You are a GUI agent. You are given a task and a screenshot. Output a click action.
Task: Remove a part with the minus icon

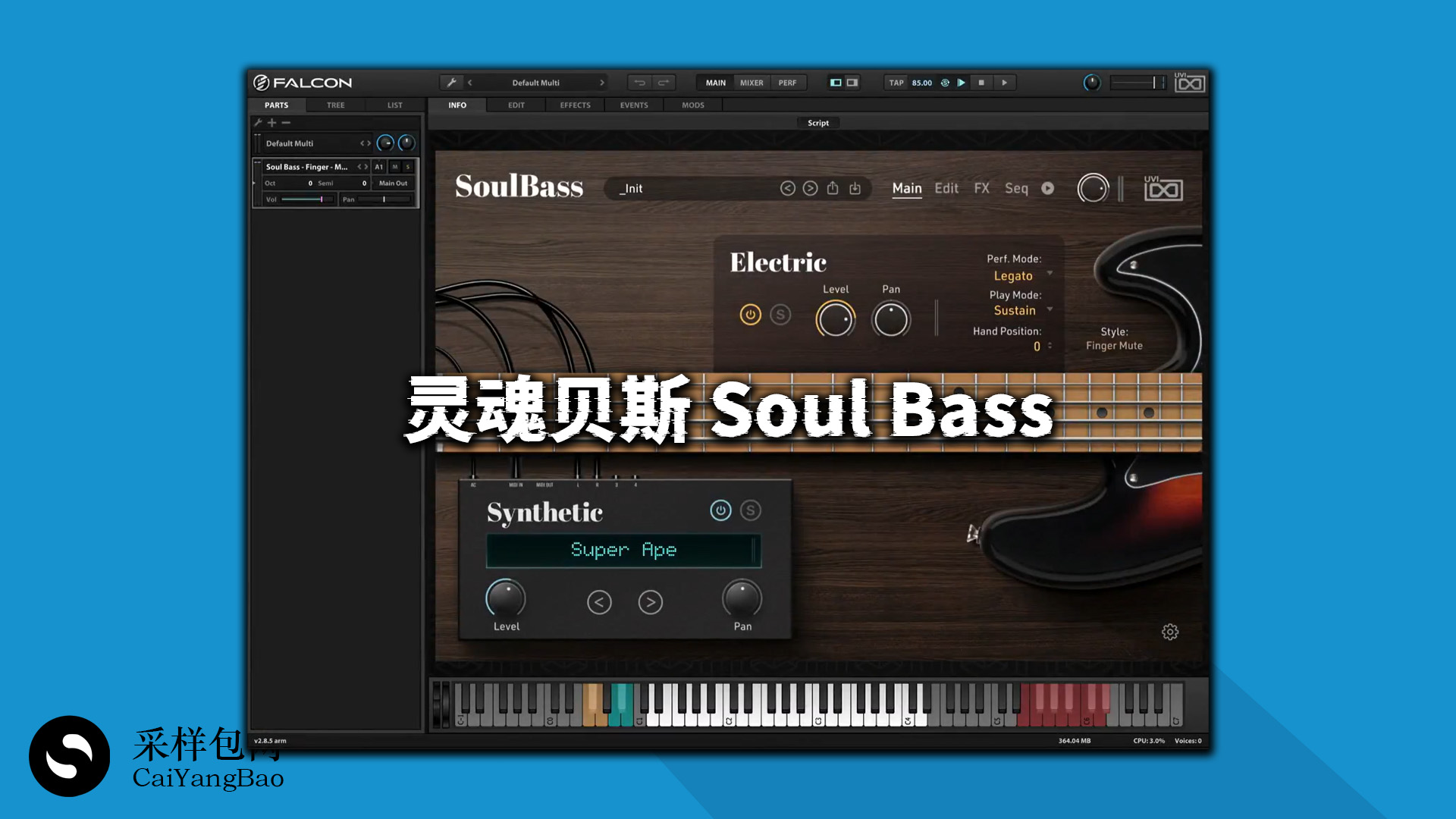[x=285, y=122]
